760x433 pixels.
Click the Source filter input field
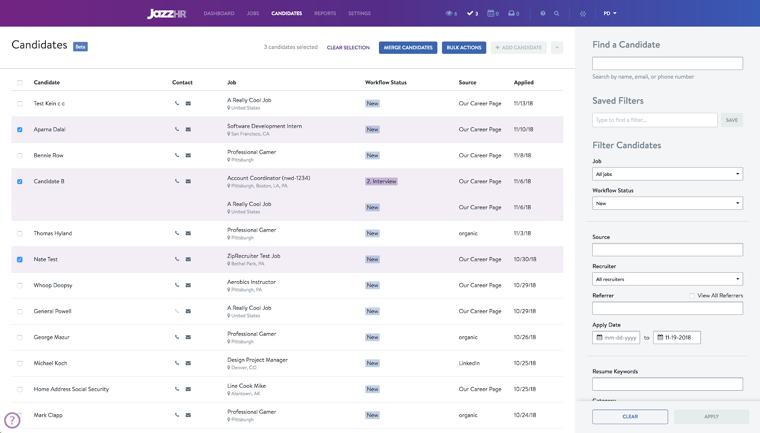pyautogui.click(x=667, y=250)
